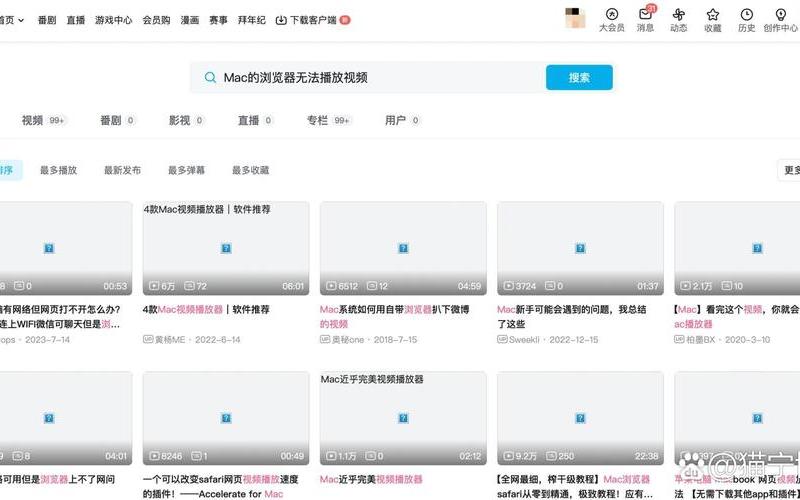800x500 pixels.
Task: Open the 直播 nav menu item
Action: click(x=76, y=20)
